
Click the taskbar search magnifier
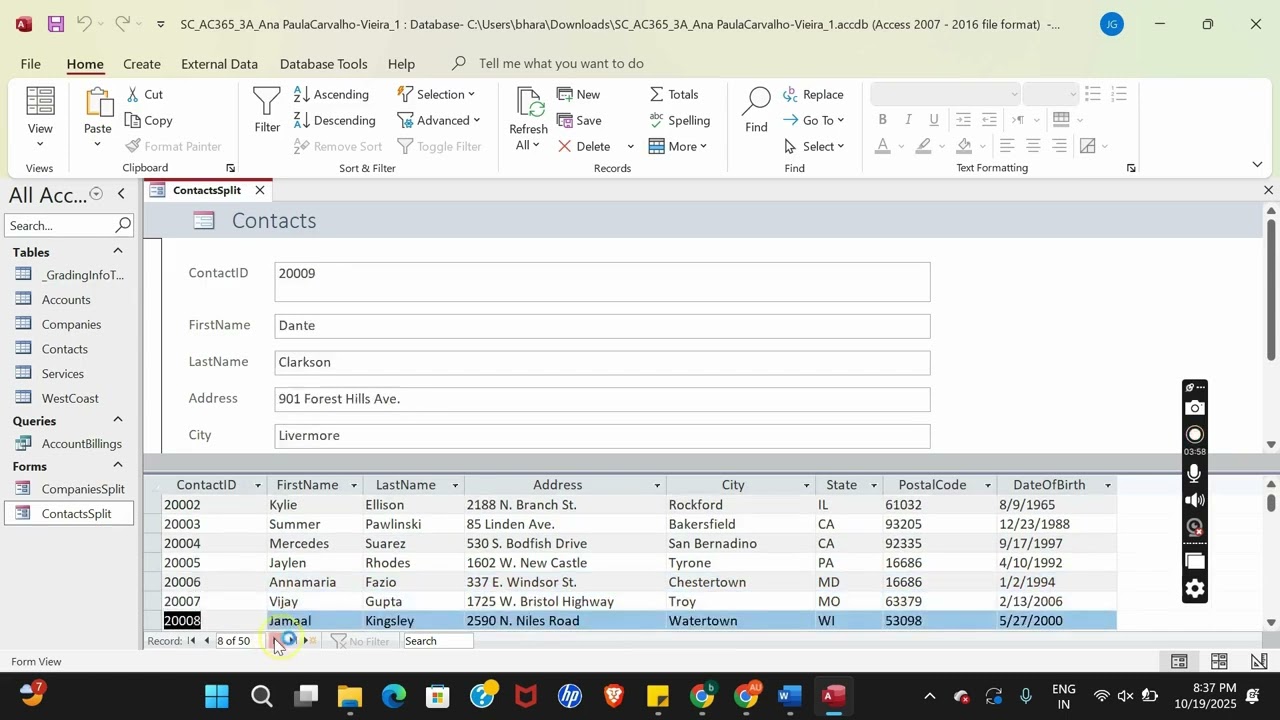point(261,696)
